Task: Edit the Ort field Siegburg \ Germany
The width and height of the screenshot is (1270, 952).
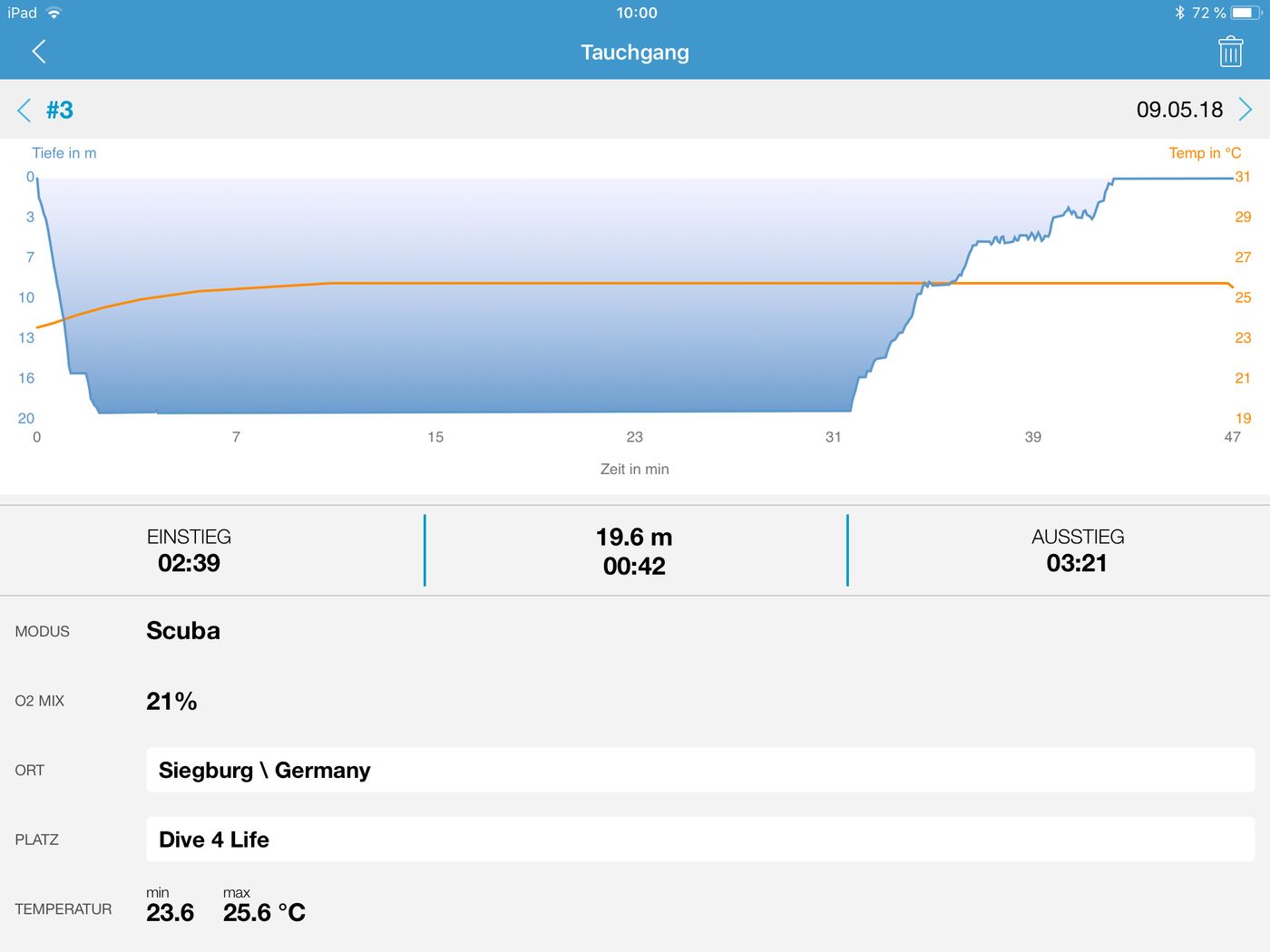Action: [x=699, y=770]
